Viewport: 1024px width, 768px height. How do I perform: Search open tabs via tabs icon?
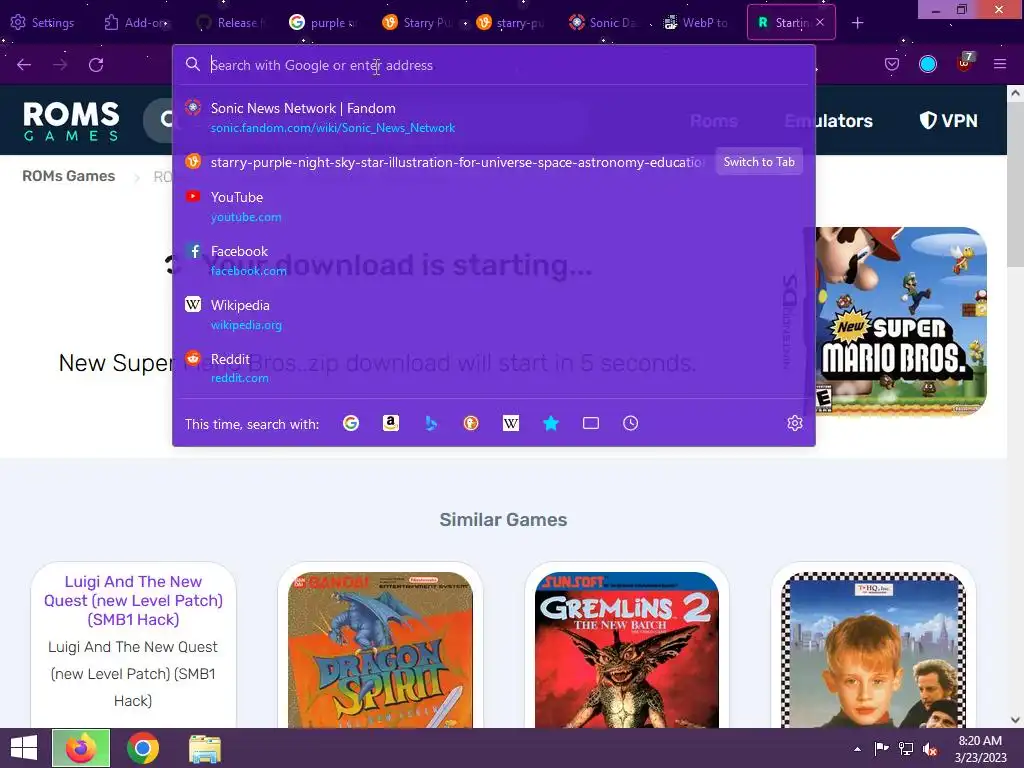590,423
